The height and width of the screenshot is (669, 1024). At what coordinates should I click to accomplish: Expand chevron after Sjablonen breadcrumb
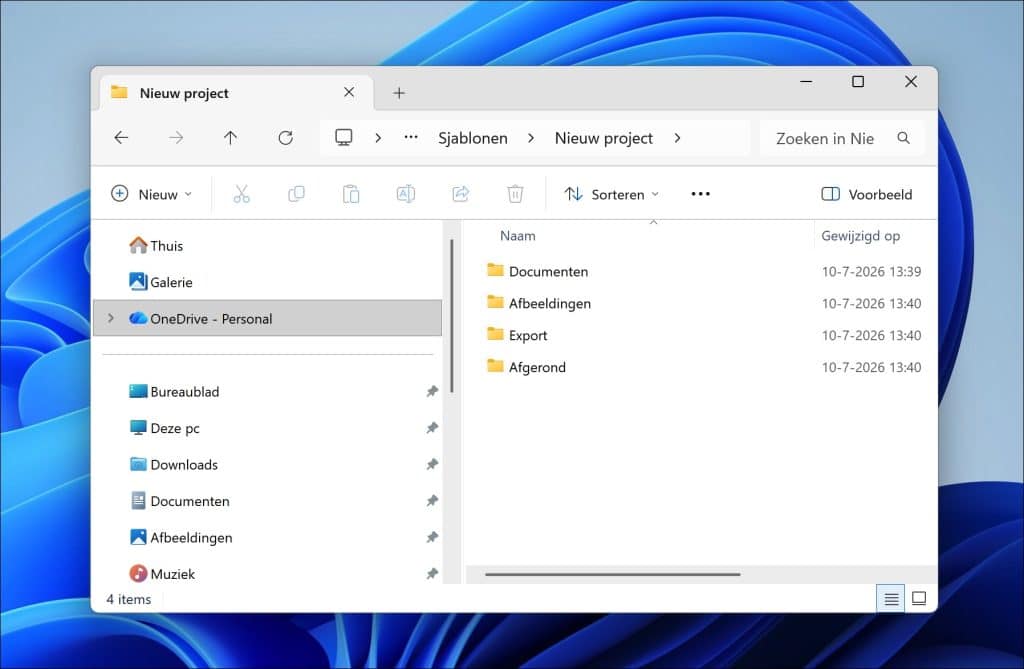point(531,138)
